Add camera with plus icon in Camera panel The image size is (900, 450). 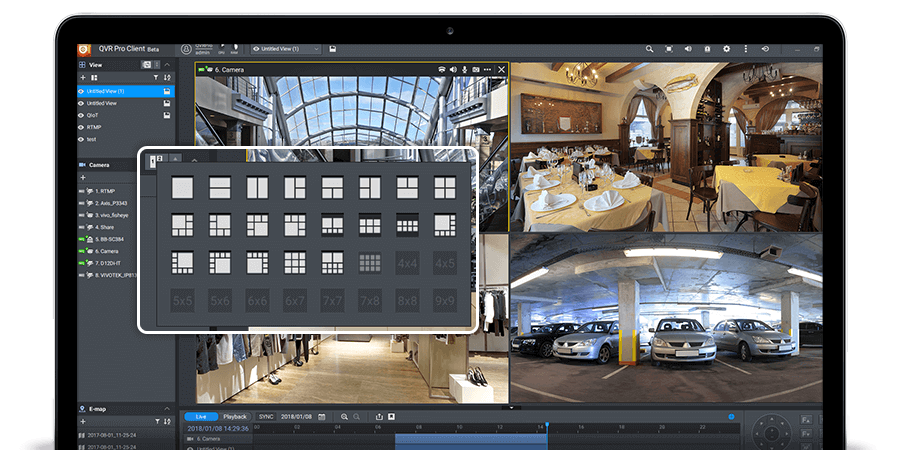[x=83, y=177]
